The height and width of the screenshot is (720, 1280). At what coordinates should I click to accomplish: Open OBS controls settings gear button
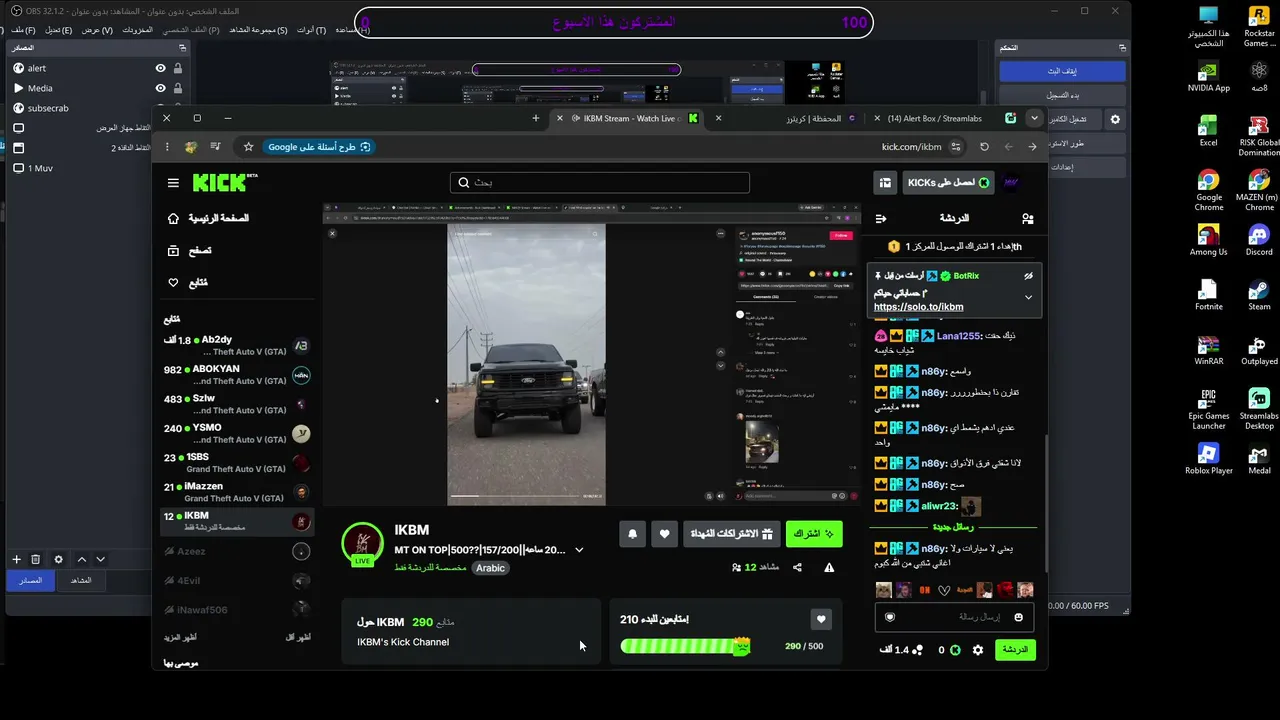[1116, 119]
